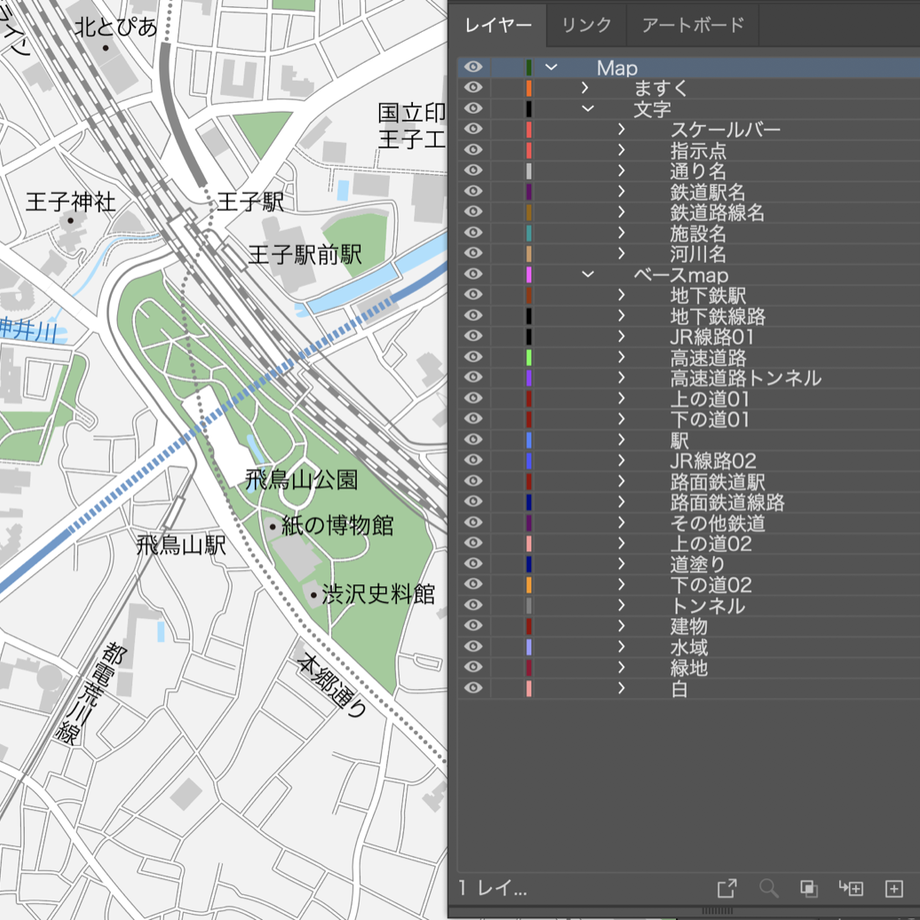Collapse the 文字 layer group

pos(588,109)
